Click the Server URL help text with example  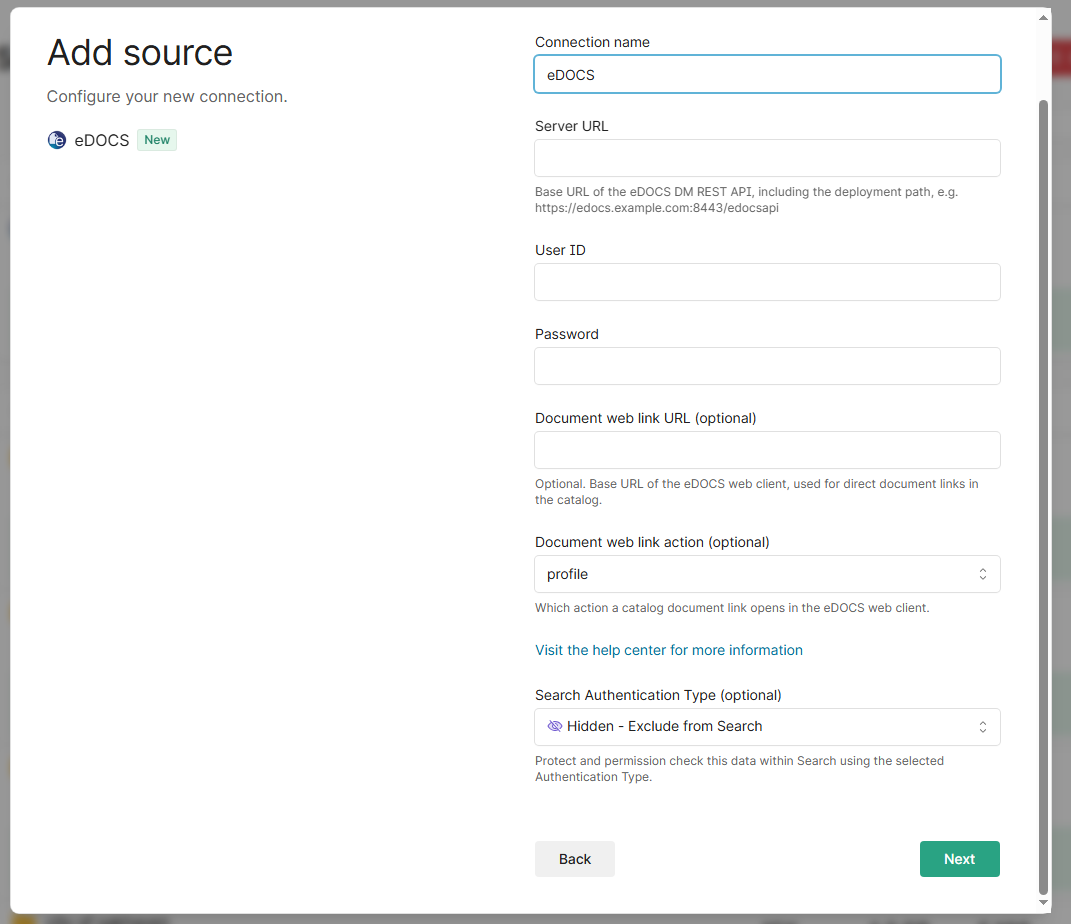click(746, 199)
